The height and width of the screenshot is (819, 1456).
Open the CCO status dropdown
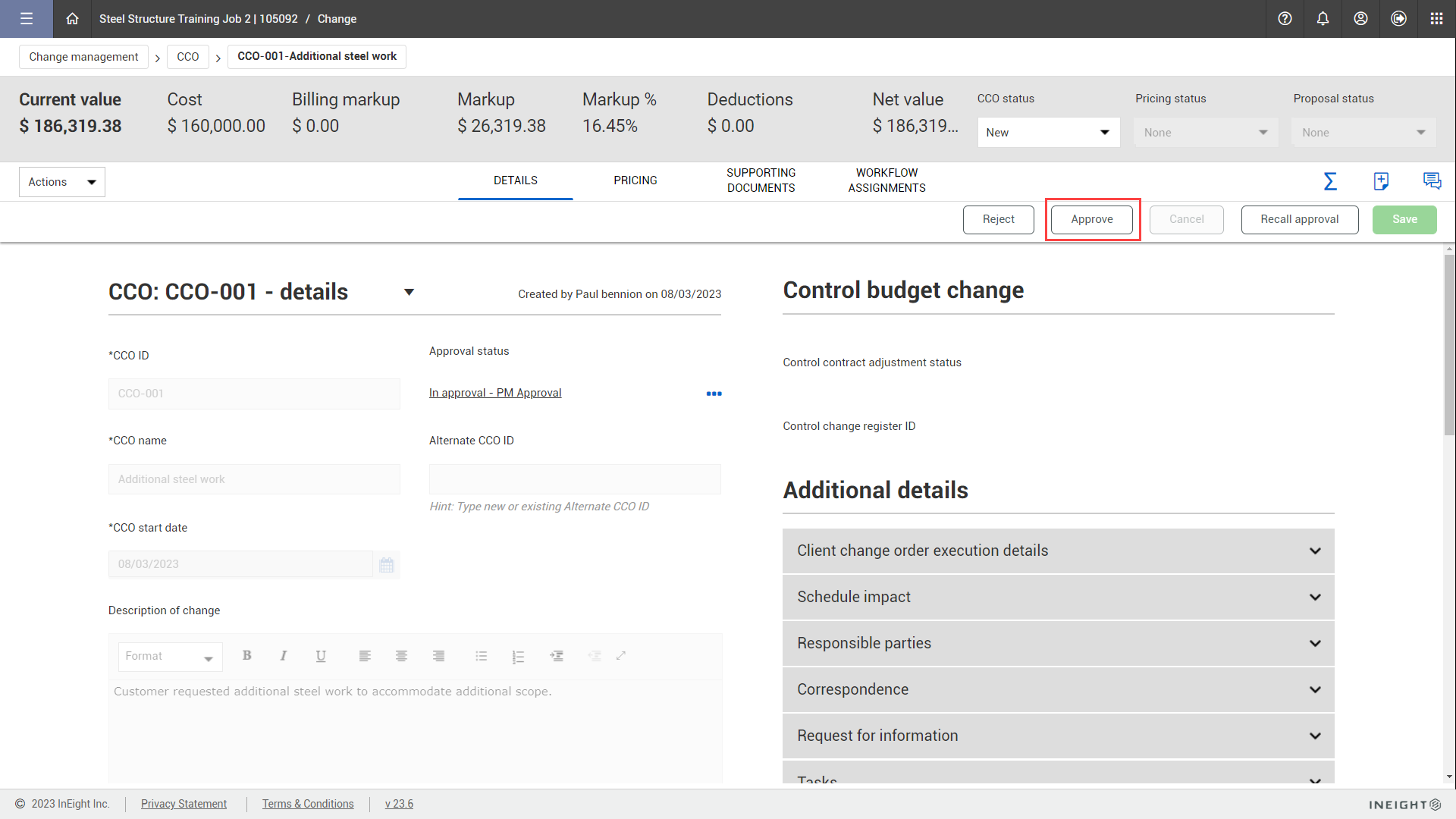[x=1048, y=133]
